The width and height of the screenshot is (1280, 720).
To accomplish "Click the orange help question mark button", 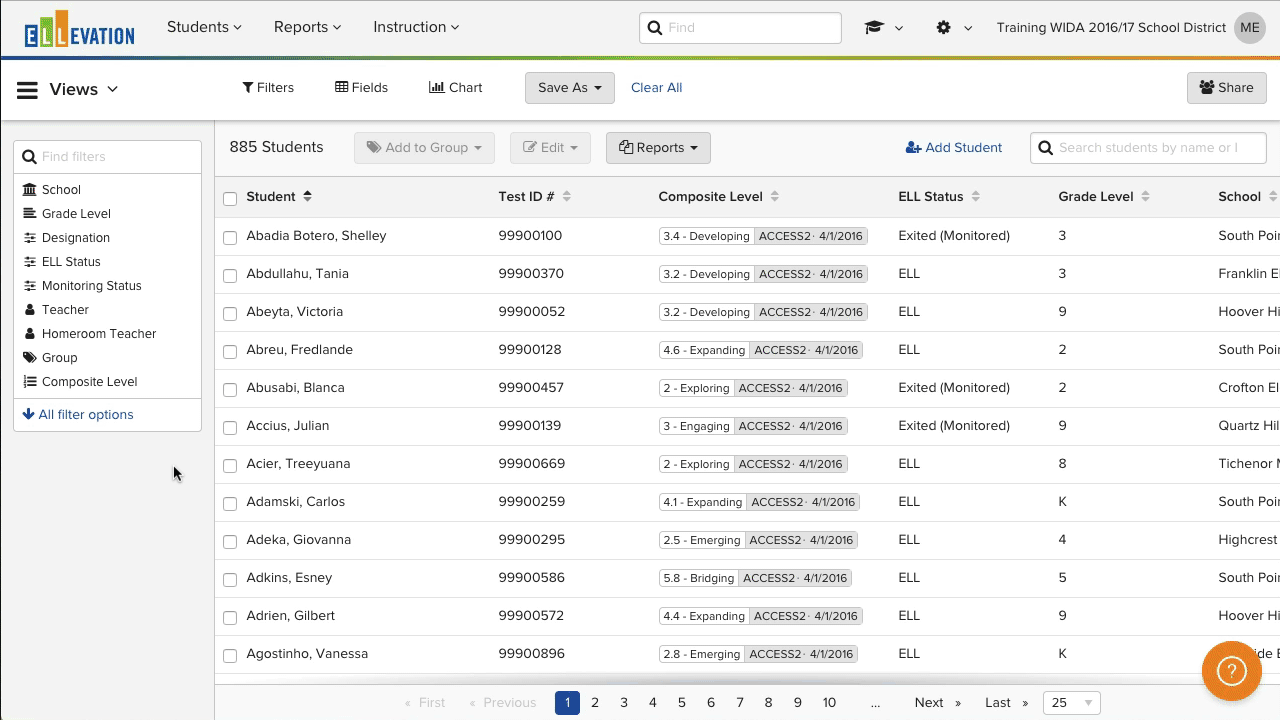I will [x=1231, y=671].
